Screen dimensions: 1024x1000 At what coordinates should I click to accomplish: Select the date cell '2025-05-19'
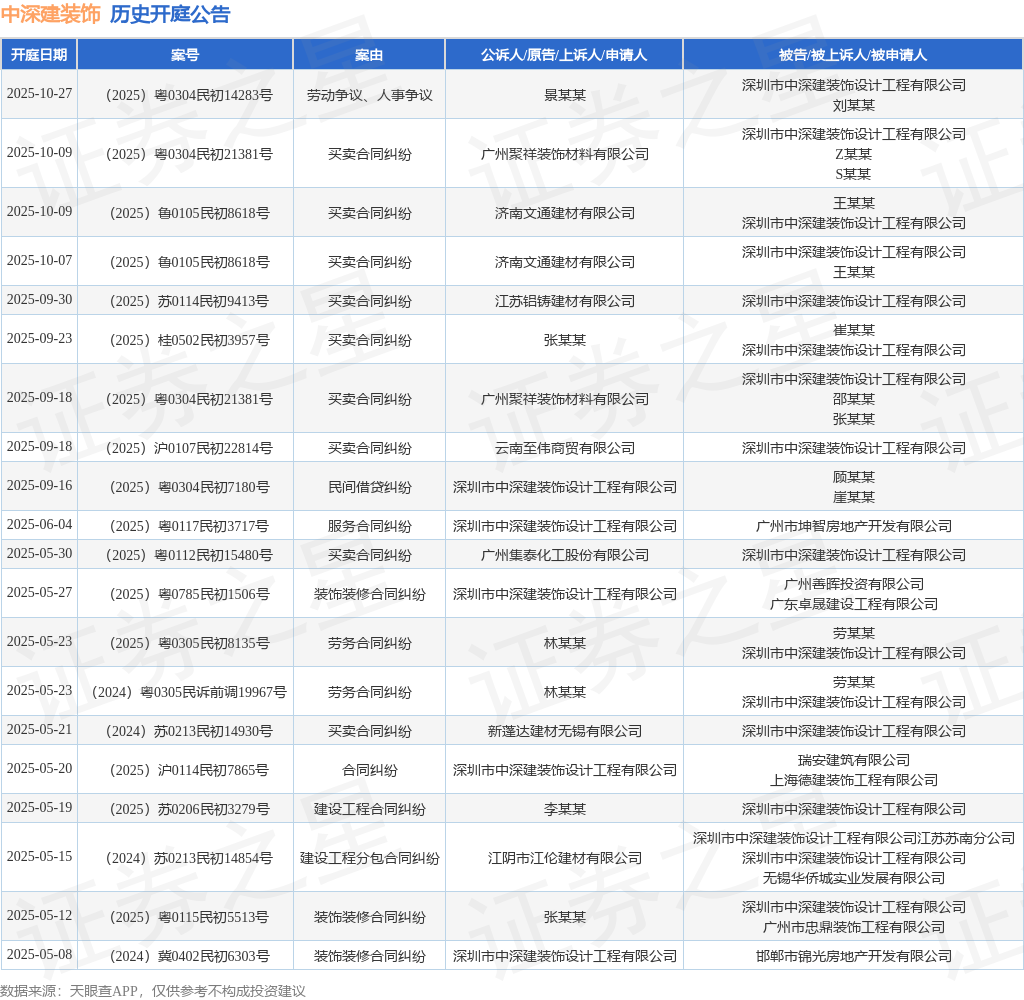pyautogui.click(x=39, y=807)
